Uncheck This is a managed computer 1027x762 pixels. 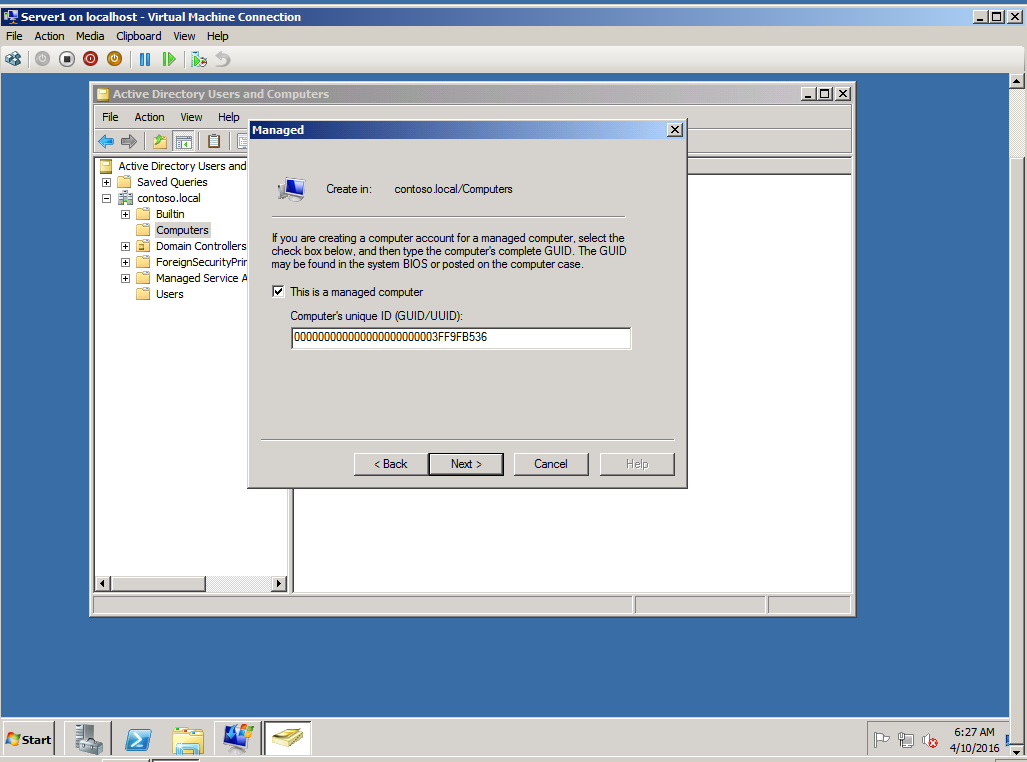[x=278, y=292]
